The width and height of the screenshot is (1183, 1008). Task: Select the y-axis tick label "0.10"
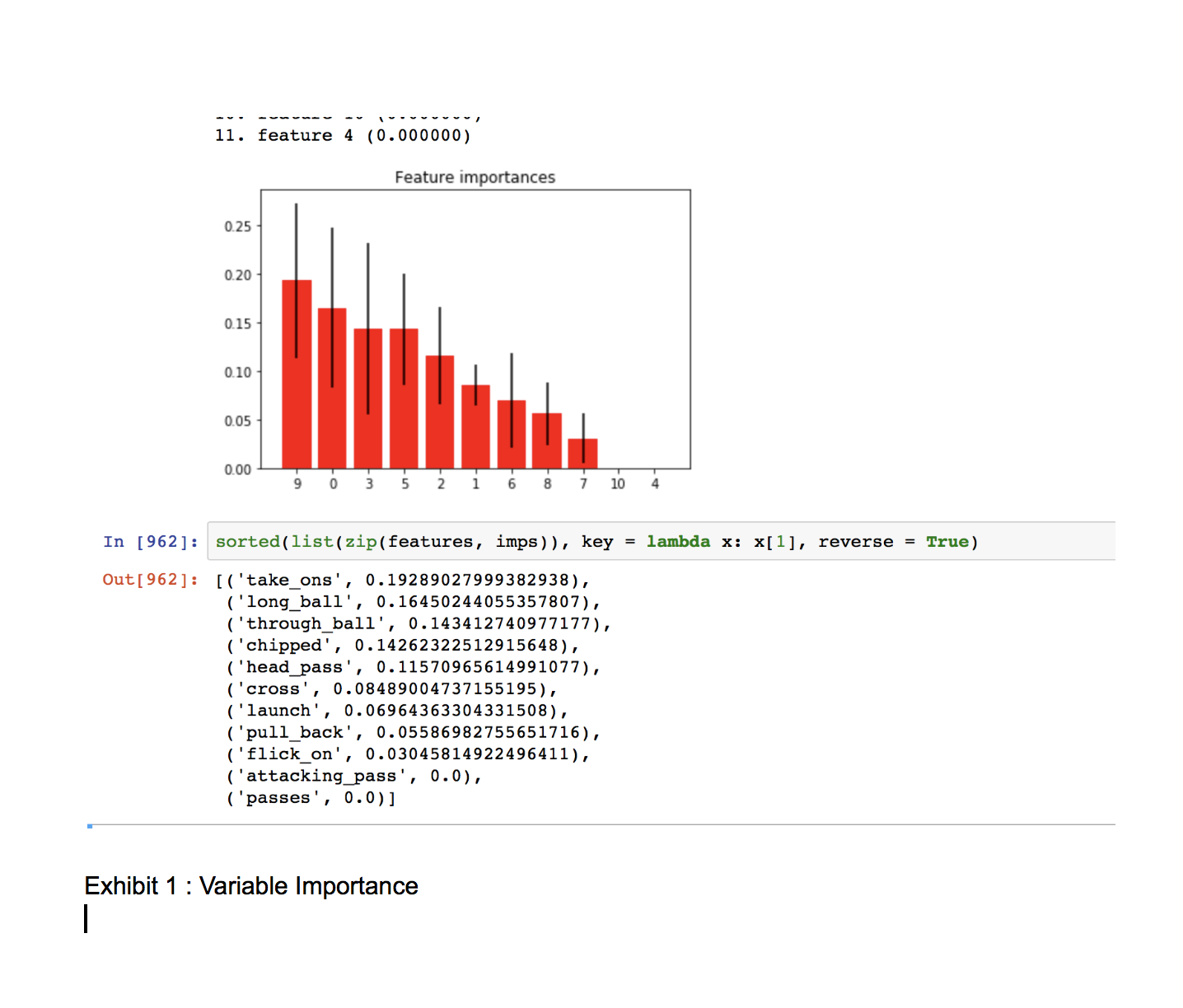pyautogui.click(x=238, y=372)
